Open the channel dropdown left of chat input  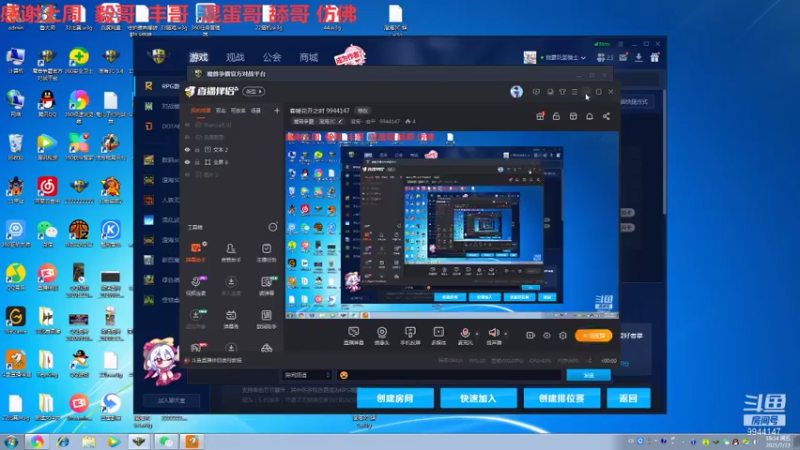click(x=308, y=375)
